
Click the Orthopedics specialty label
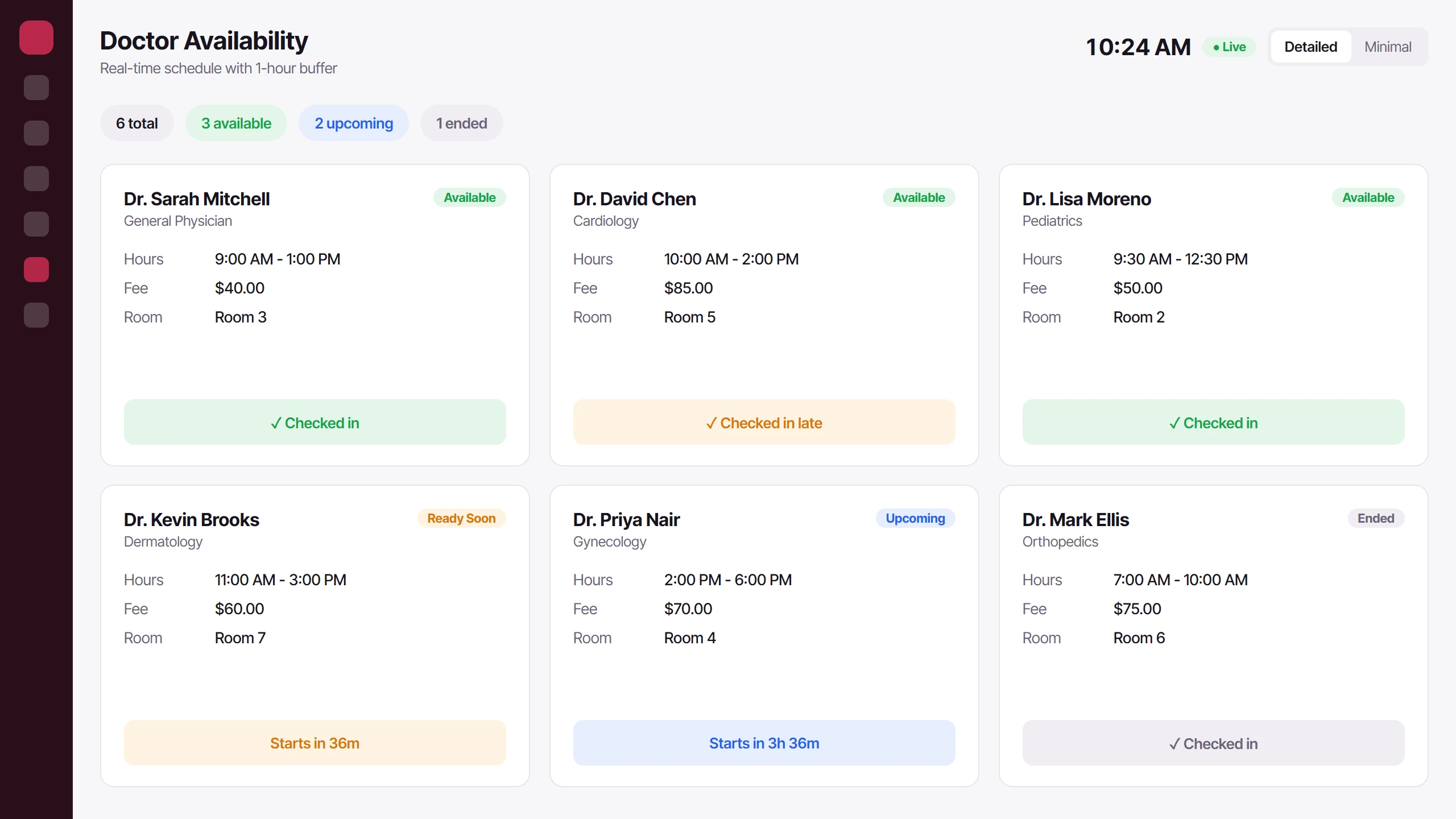coord(1060,541)
